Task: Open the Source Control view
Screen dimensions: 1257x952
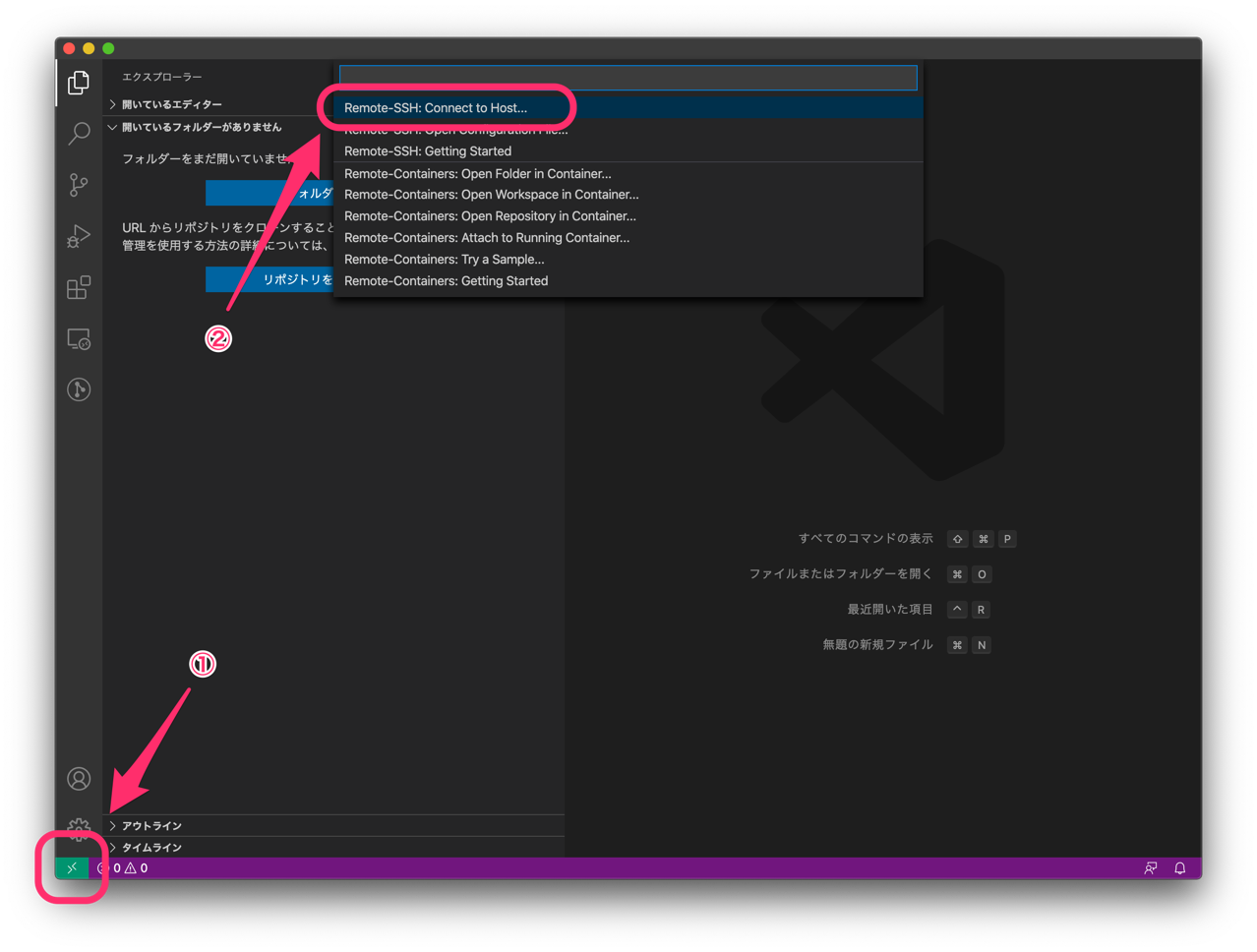Action: pyautogui.click(x=79, y=185)
